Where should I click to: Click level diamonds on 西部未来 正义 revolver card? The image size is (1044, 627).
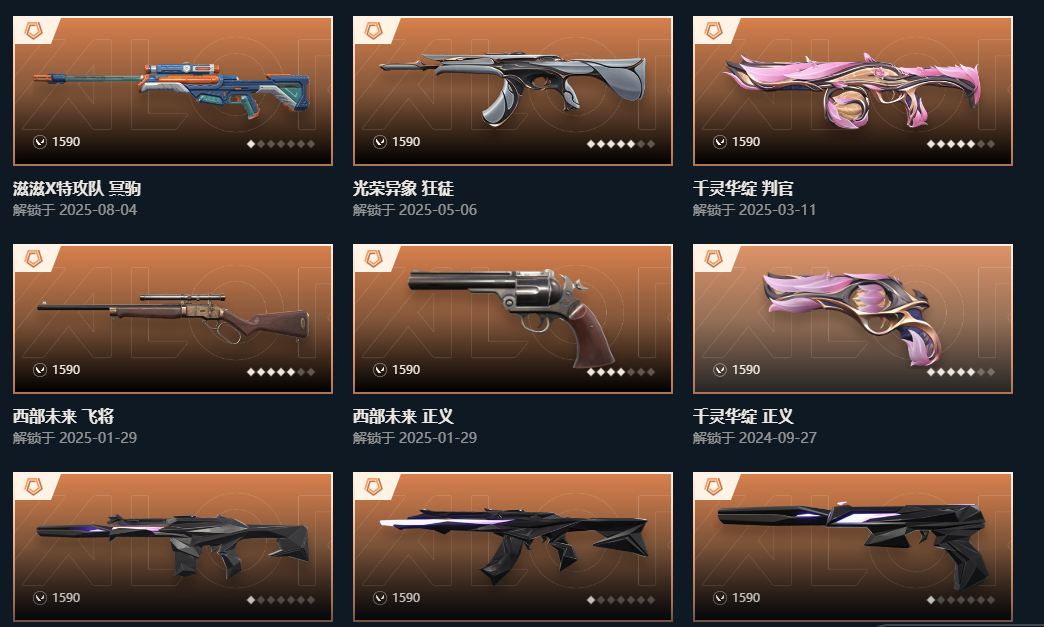tap(621, 372)
